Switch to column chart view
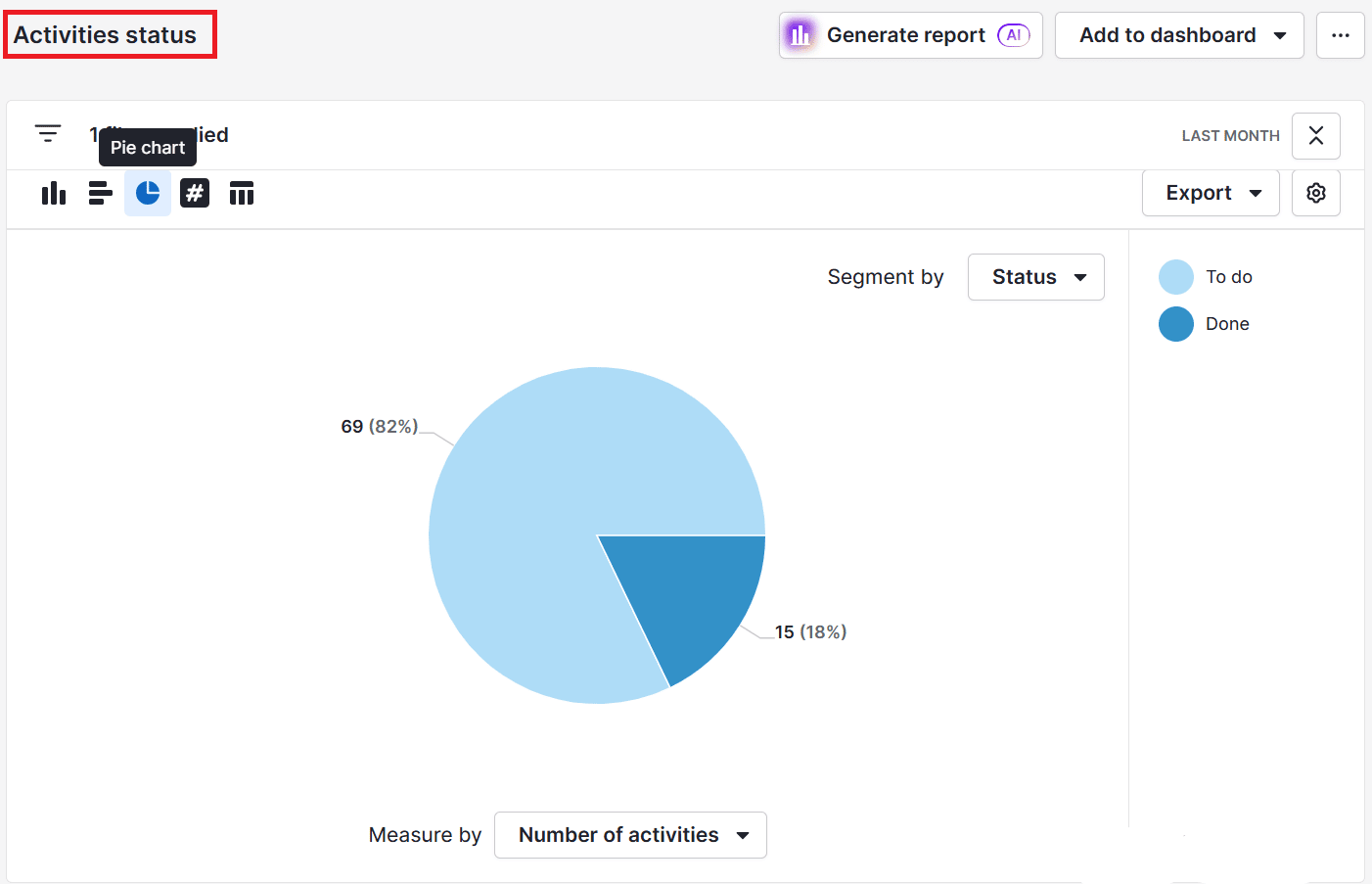This screenshot has width=1372, height=884. click(x=54, y=193)
